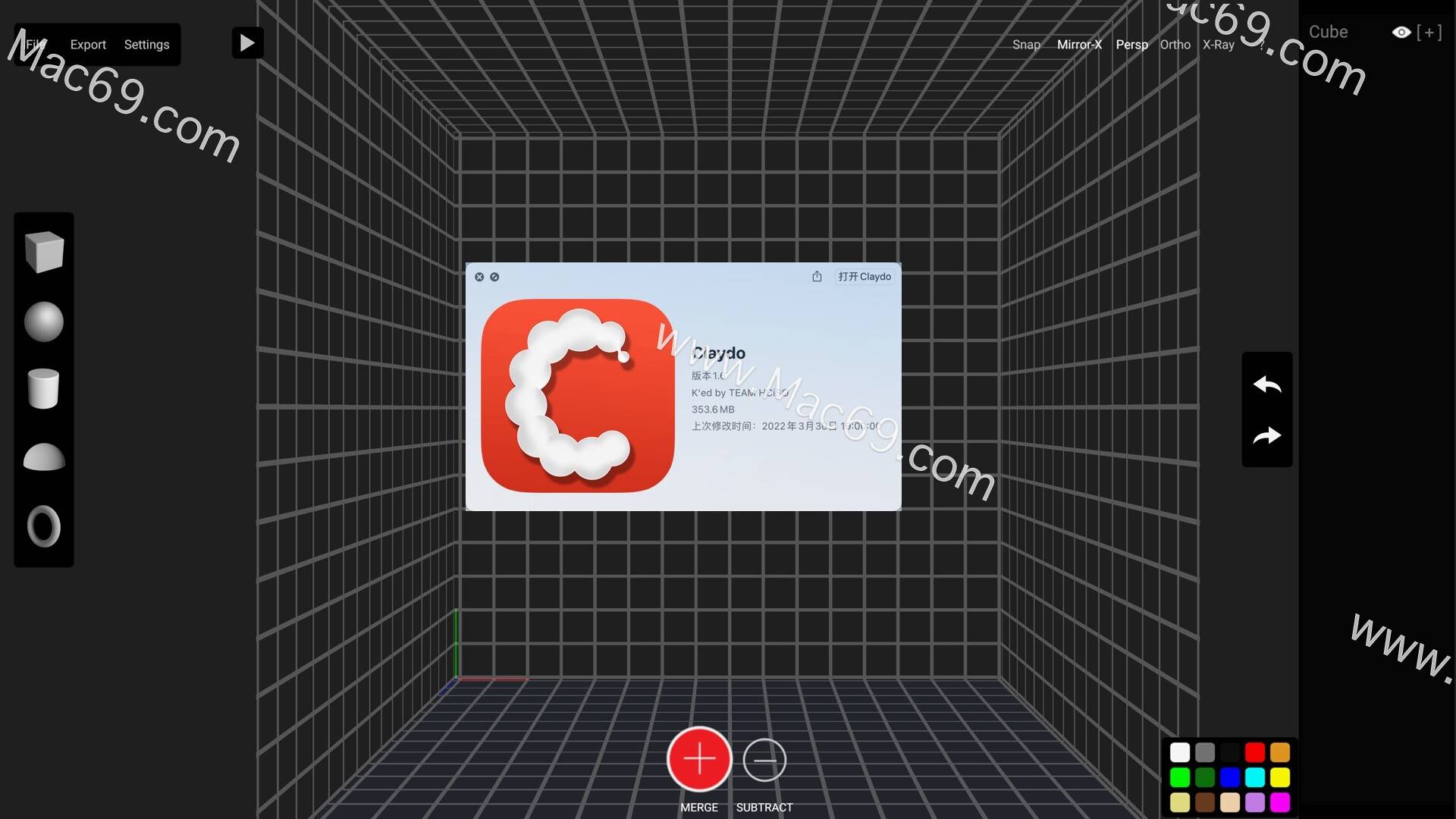This screenshot has height=819, width=1456.
Task: Select the Dome primitive shape
Action: [44, 457]
